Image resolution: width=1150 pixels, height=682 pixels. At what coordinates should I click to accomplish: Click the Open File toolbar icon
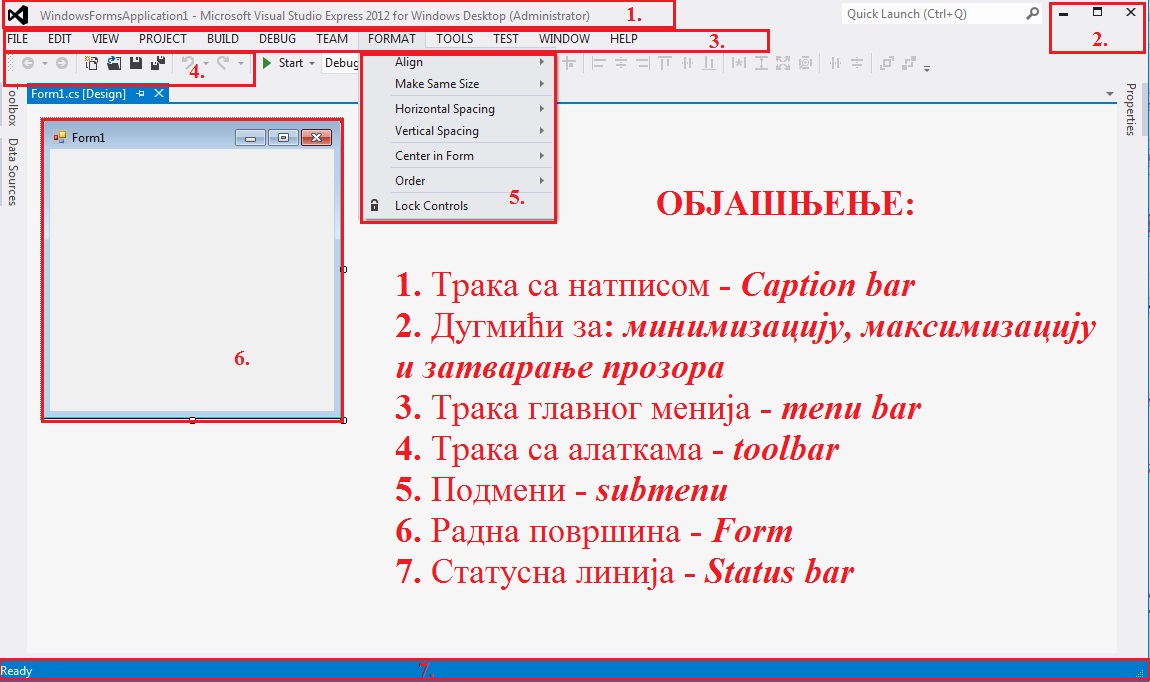tap(113, 63)
